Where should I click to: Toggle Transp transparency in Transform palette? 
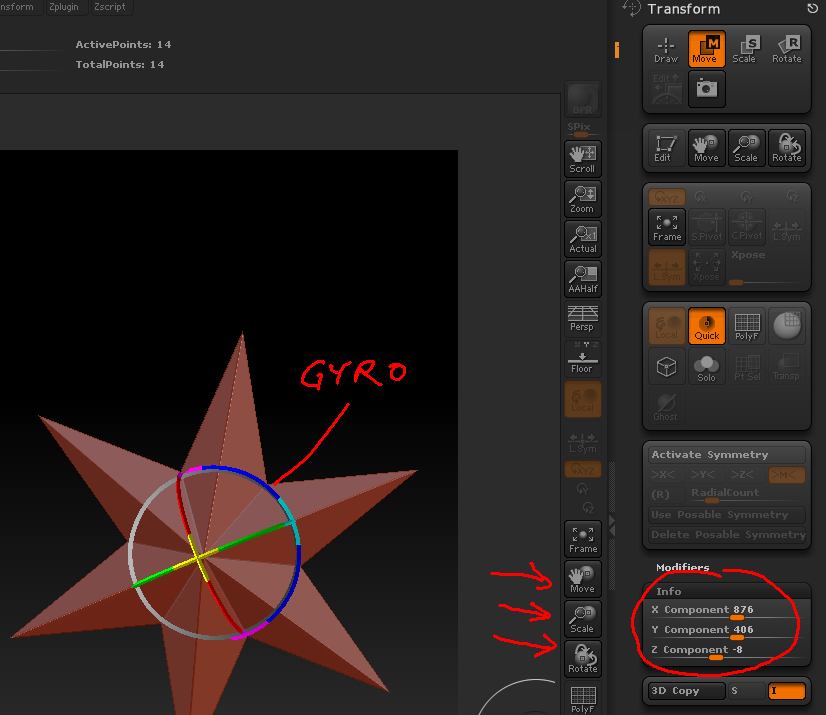[x=786, y=367]
